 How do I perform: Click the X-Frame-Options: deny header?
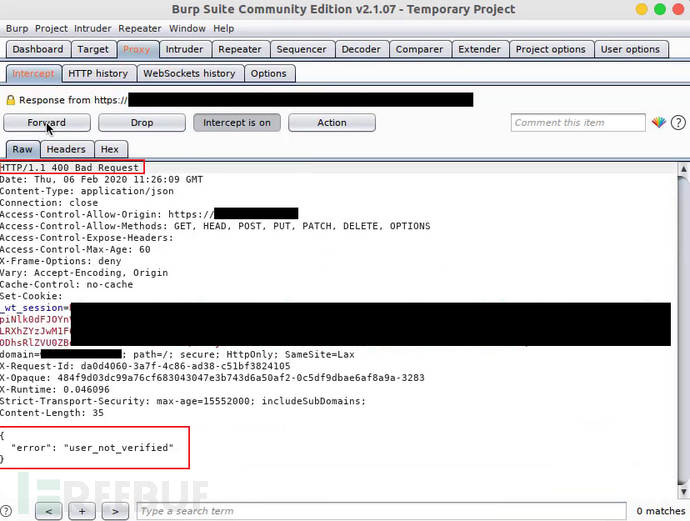(x=61, y=261)
